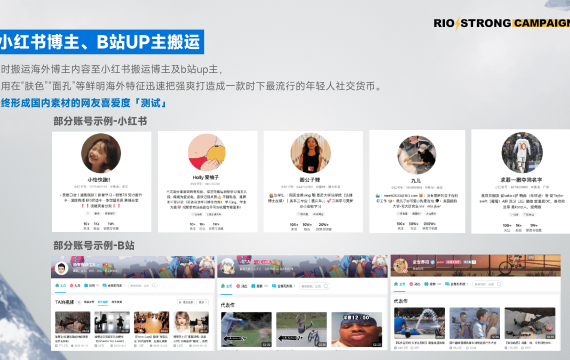The height and width of the screenshot is (360, 570).
Task: Click third B站 profile's Shiba dog avatar
Action: [x=401, y=266]
